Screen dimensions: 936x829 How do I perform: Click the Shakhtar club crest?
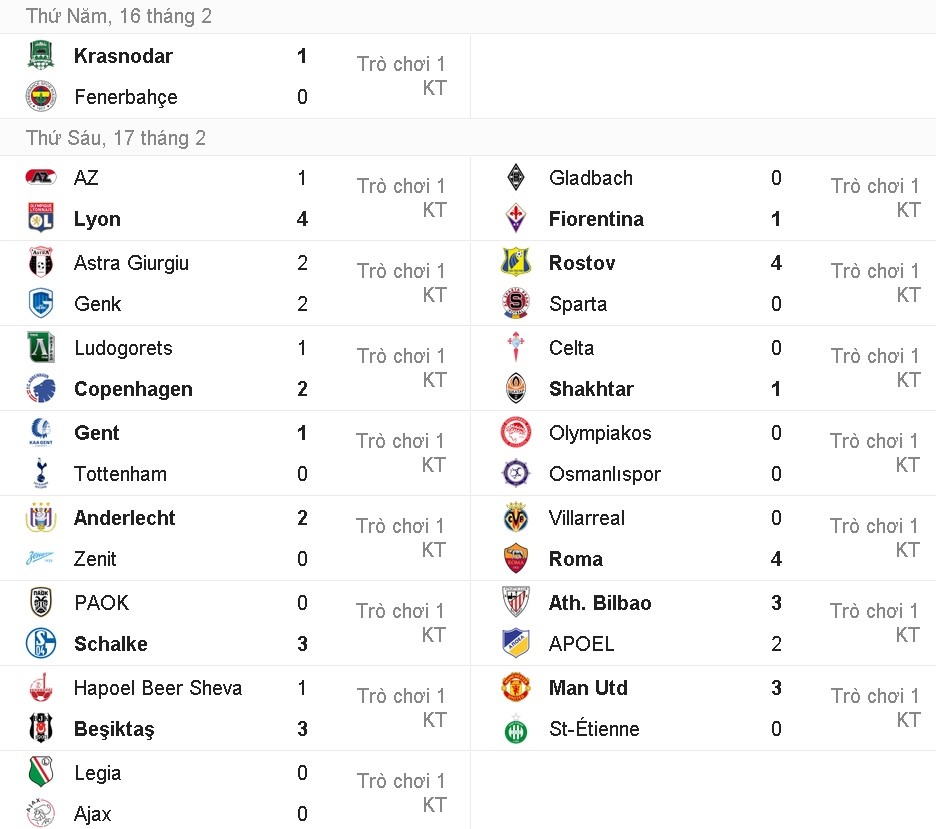(514, 388)
